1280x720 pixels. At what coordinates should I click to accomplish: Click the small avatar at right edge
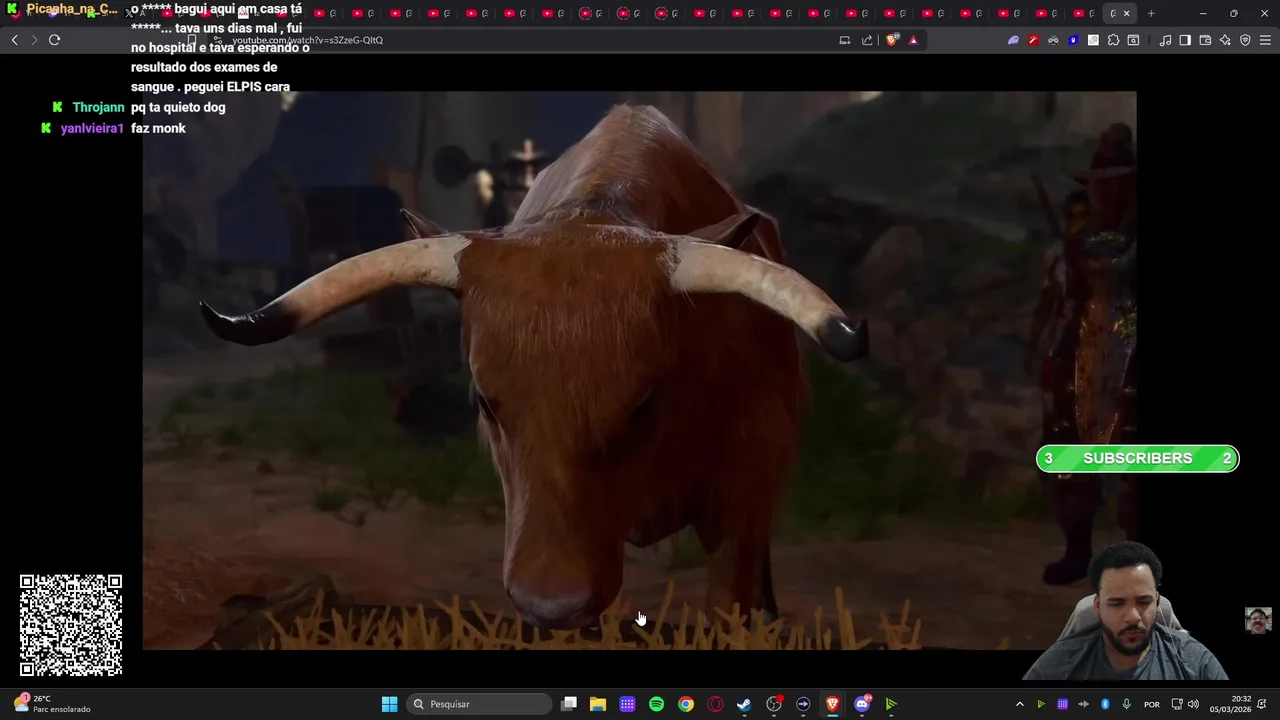click(1258, 620)
